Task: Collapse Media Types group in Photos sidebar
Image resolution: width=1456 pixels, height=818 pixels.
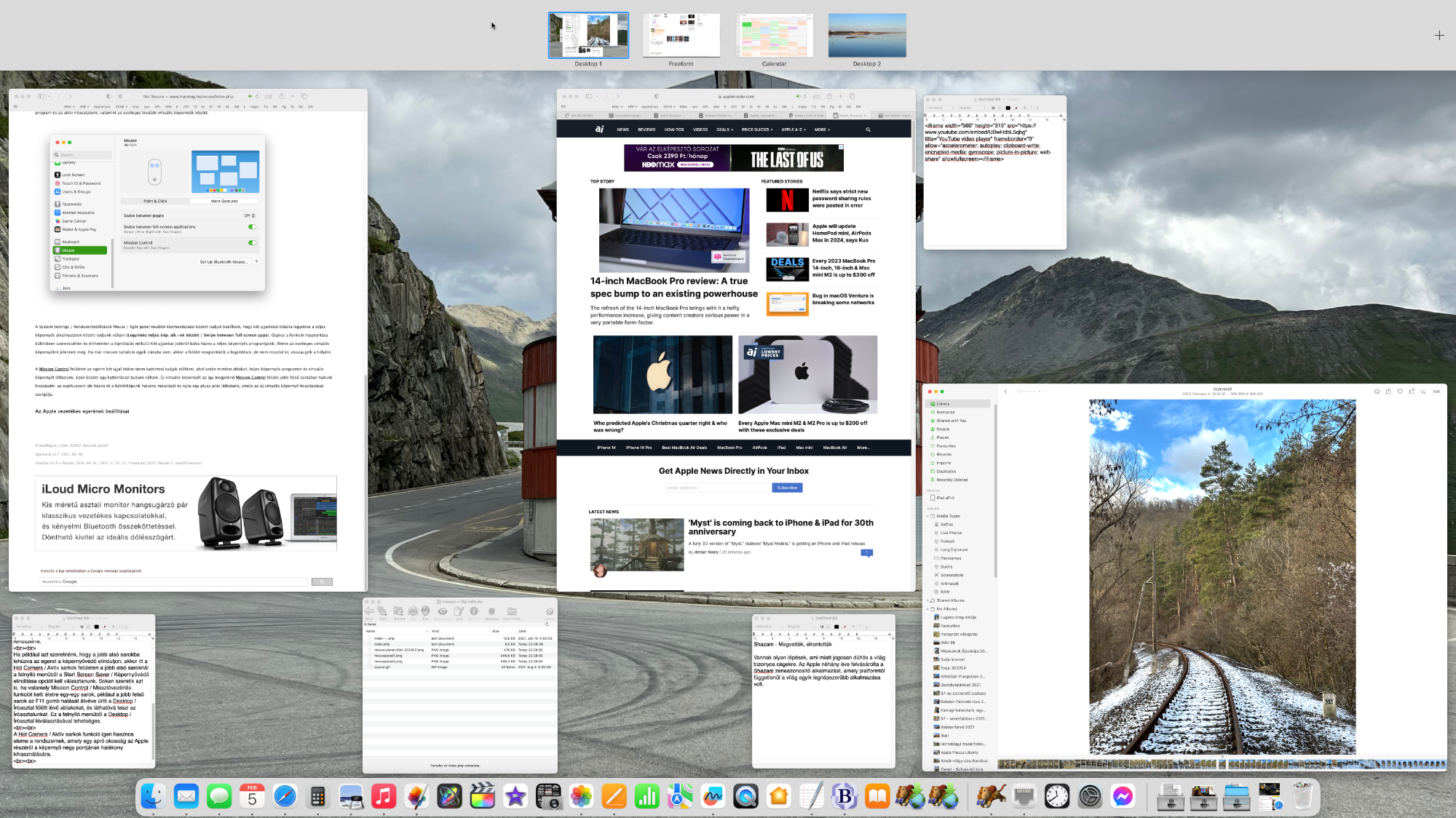Action: point(927,516)
